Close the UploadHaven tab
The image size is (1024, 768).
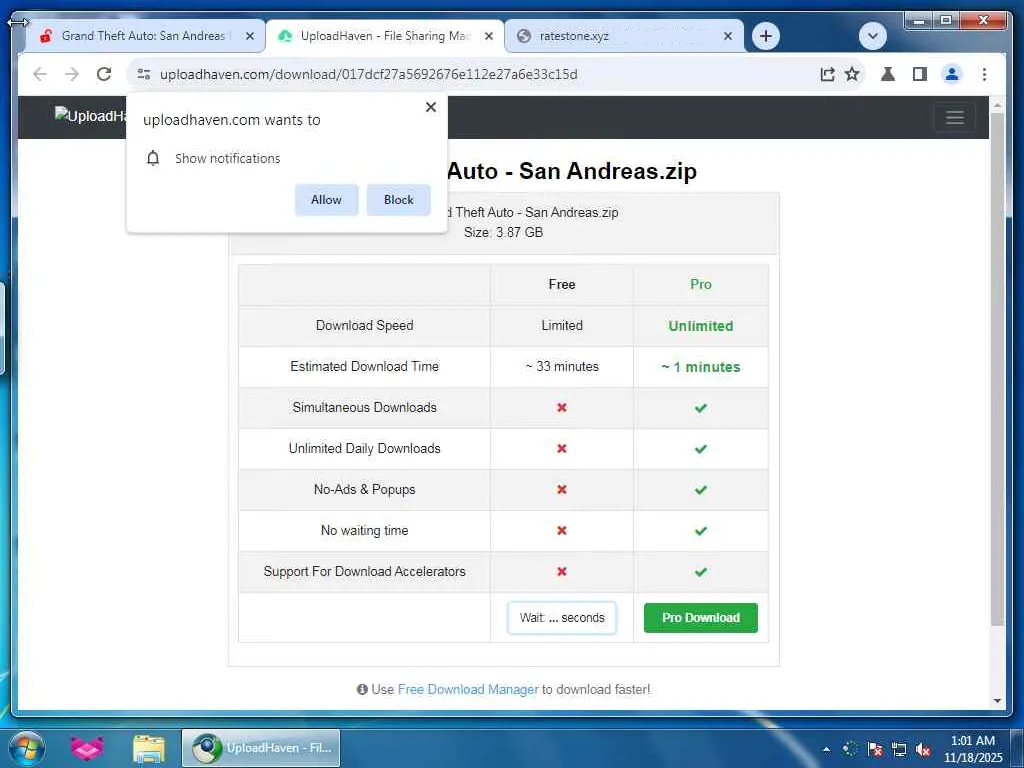(x=488, y=36)
